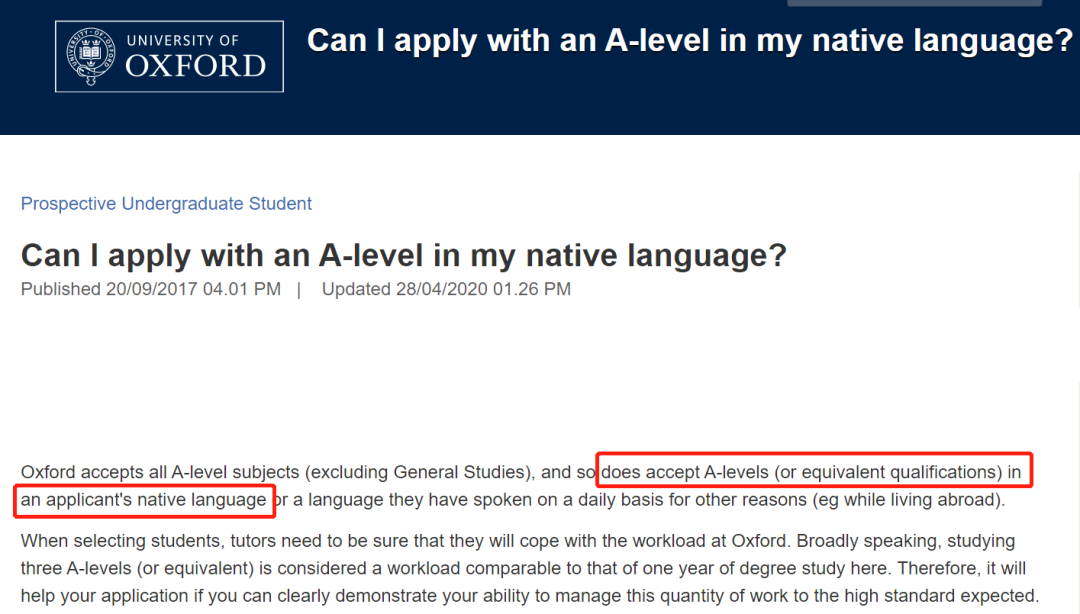Open the University of Oxford logo link
Viewport: 1080px width, 614px height.
click(169, 57)
